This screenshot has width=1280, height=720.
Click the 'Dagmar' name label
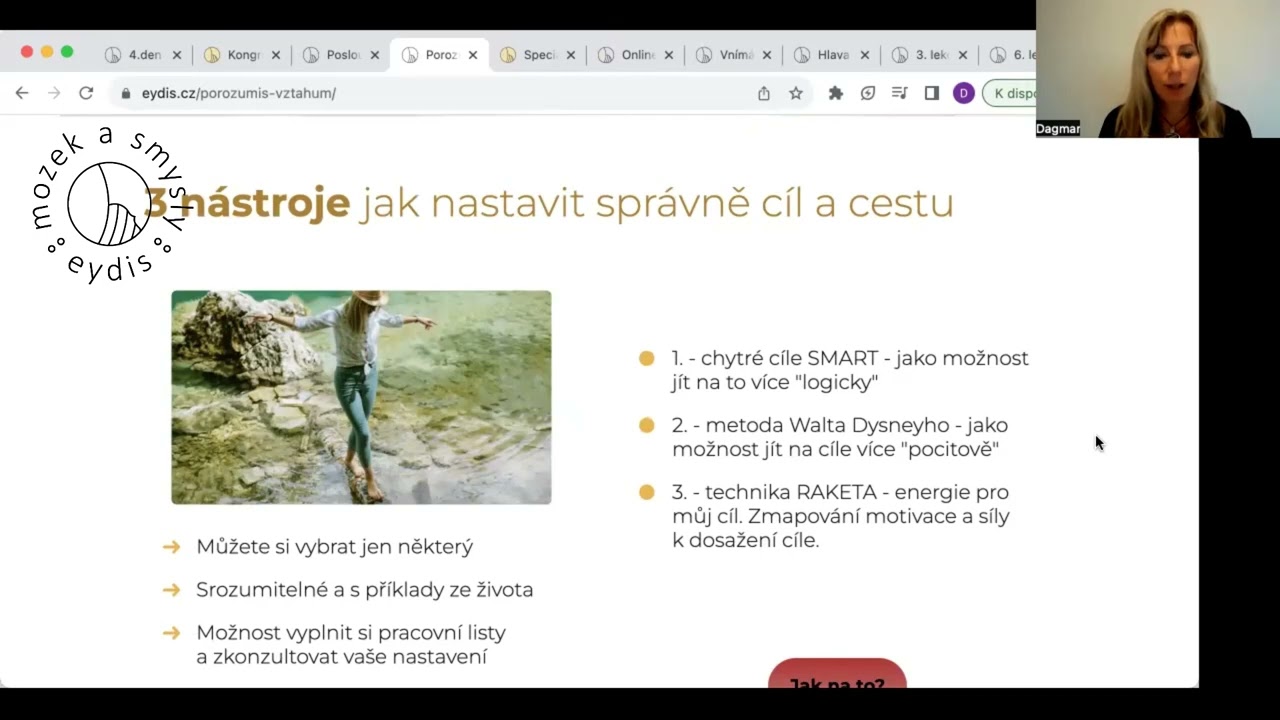pyautogui.click(x=1058, y=129)
